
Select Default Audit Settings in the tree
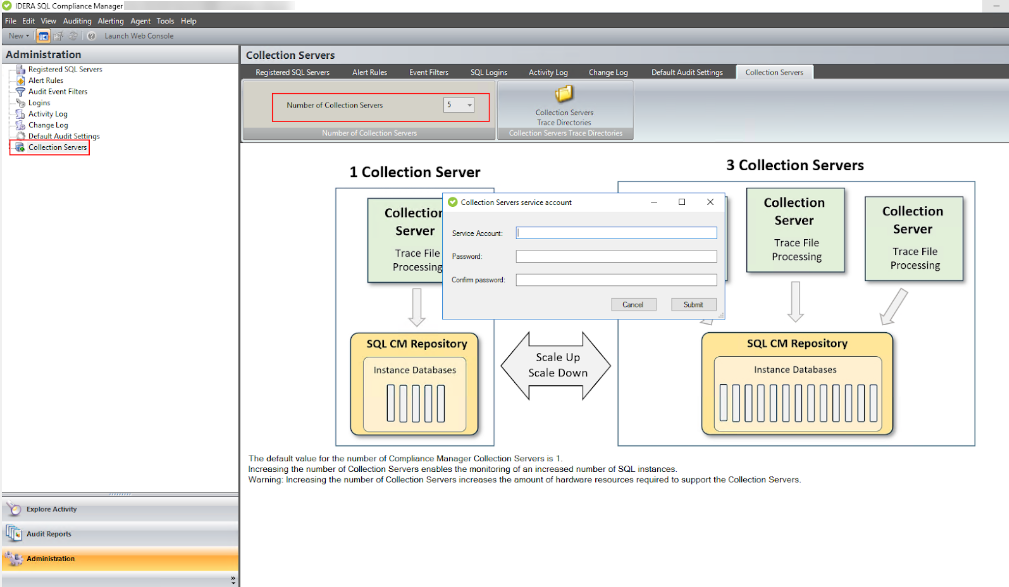click(64, 136)
